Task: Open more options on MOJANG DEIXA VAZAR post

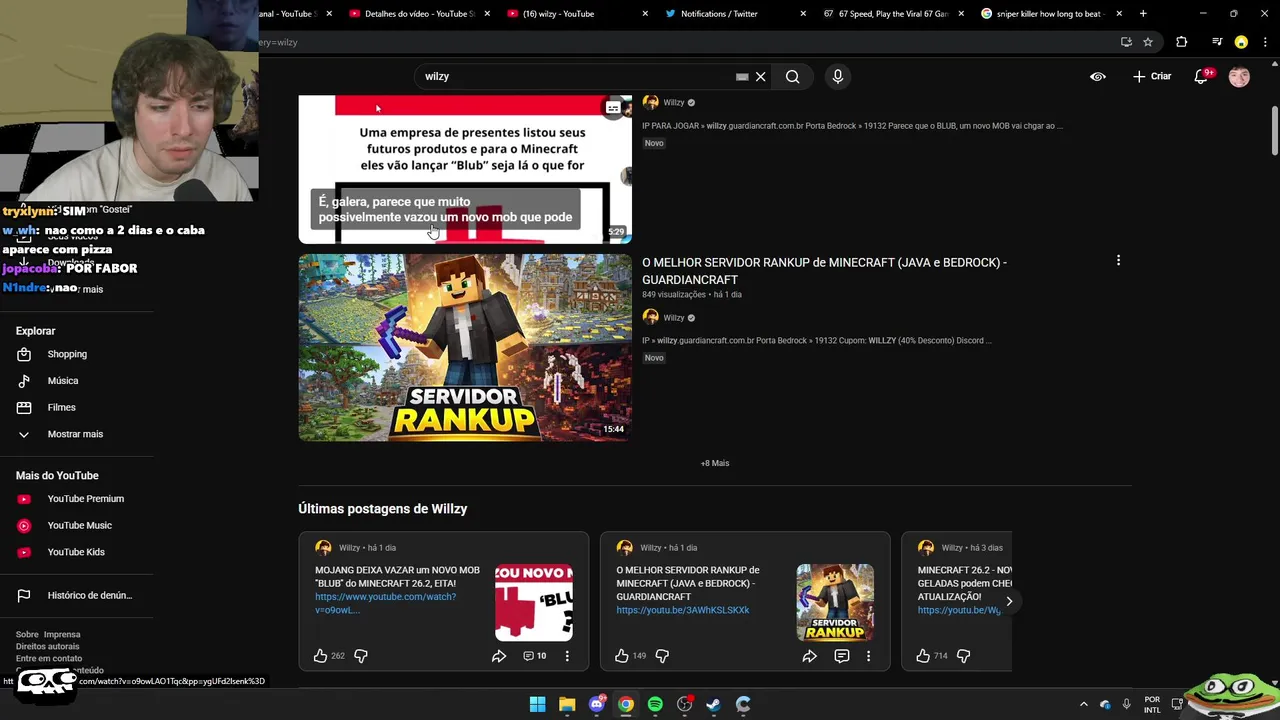Action: click(x=567, y=656)
